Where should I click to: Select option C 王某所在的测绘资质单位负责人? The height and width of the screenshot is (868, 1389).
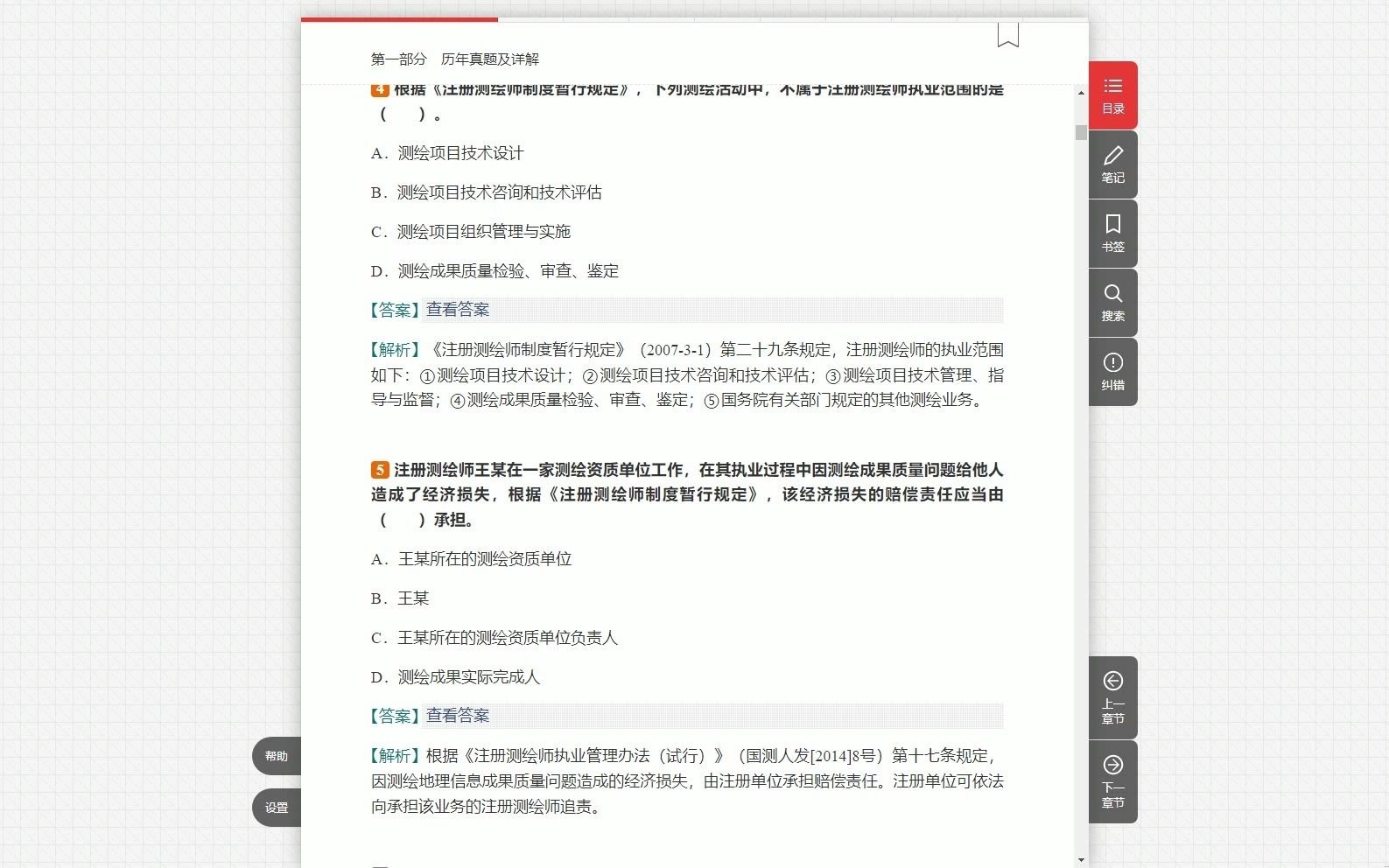[x=495, y=638]
